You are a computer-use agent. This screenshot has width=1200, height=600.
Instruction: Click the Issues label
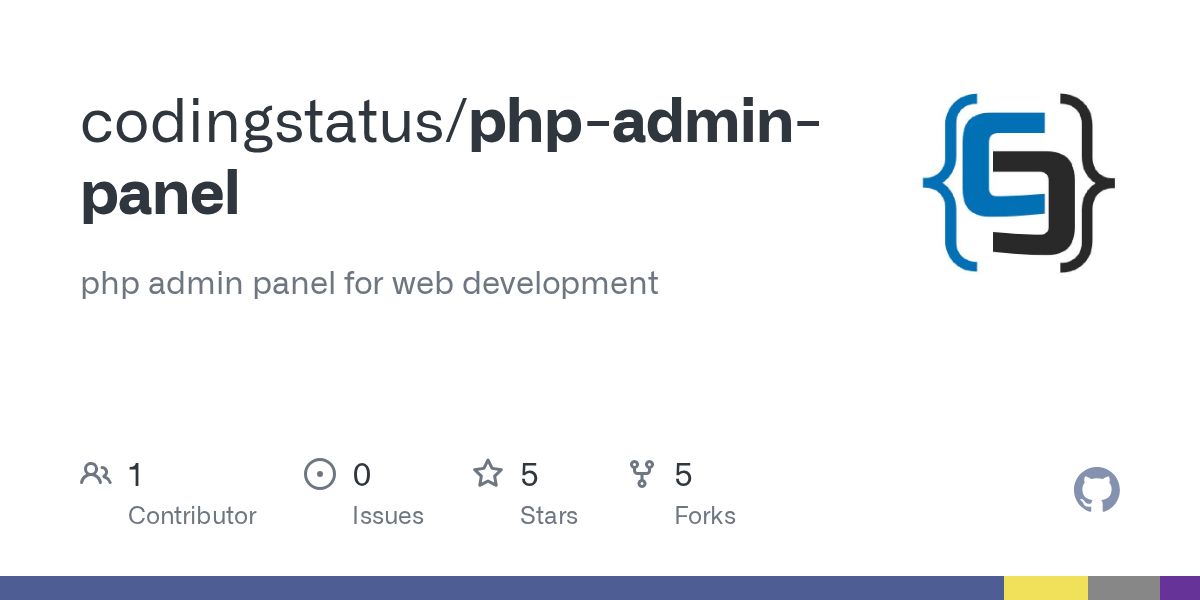(x=388, y=516)
